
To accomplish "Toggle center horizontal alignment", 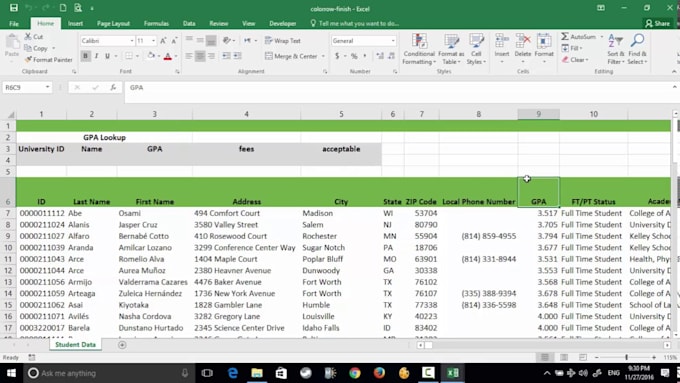I will 200,56.
